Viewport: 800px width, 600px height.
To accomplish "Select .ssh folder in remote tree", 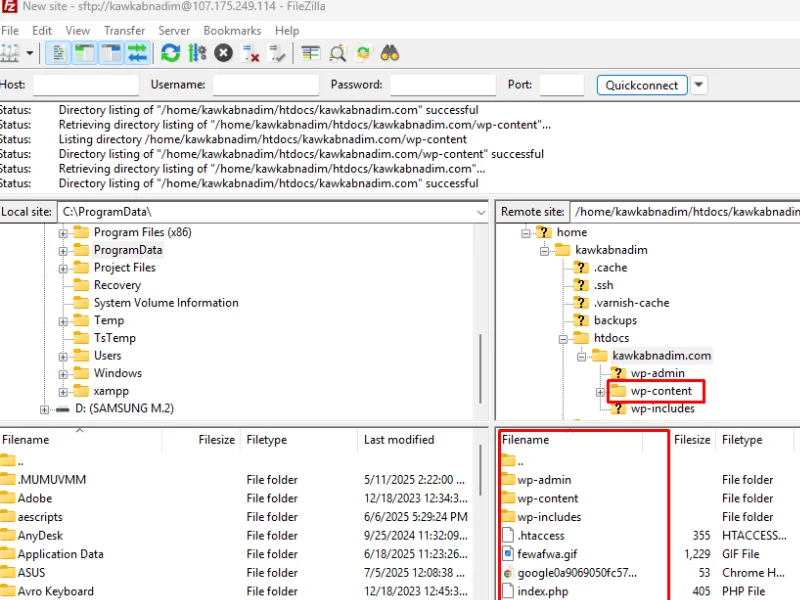I will [603, 285].
